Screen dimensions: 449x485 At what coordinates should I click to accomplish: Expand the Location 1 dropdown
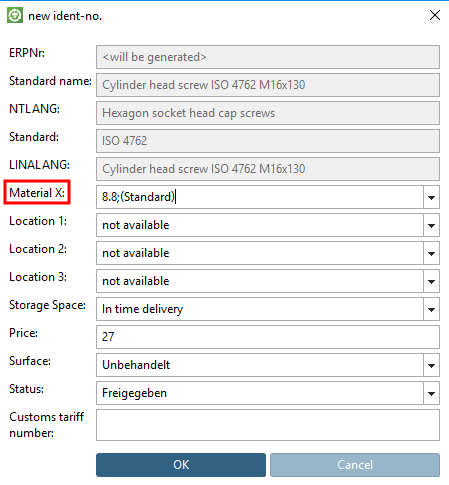[431, 225]
